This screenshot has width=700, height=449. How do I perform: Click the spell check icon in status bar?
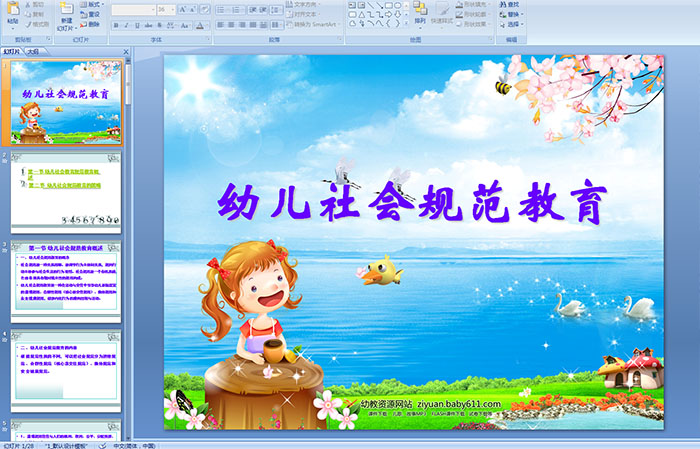pos(102,445)
